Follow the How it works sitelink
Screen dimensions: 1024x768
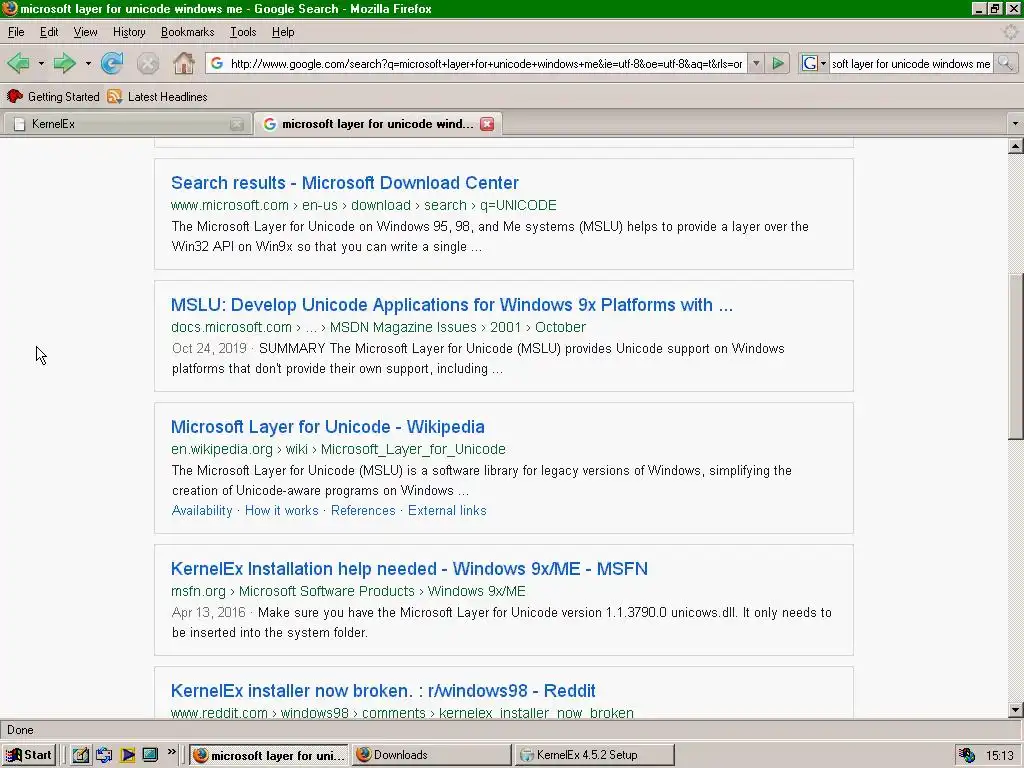click(281, 511)
